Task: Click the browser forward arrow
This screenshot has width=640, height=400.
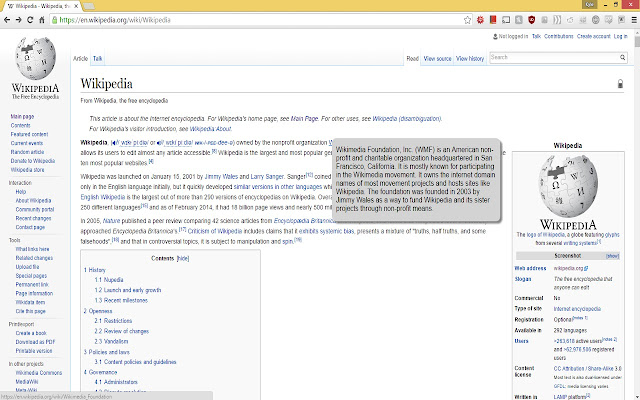Action: click(18, 20)
